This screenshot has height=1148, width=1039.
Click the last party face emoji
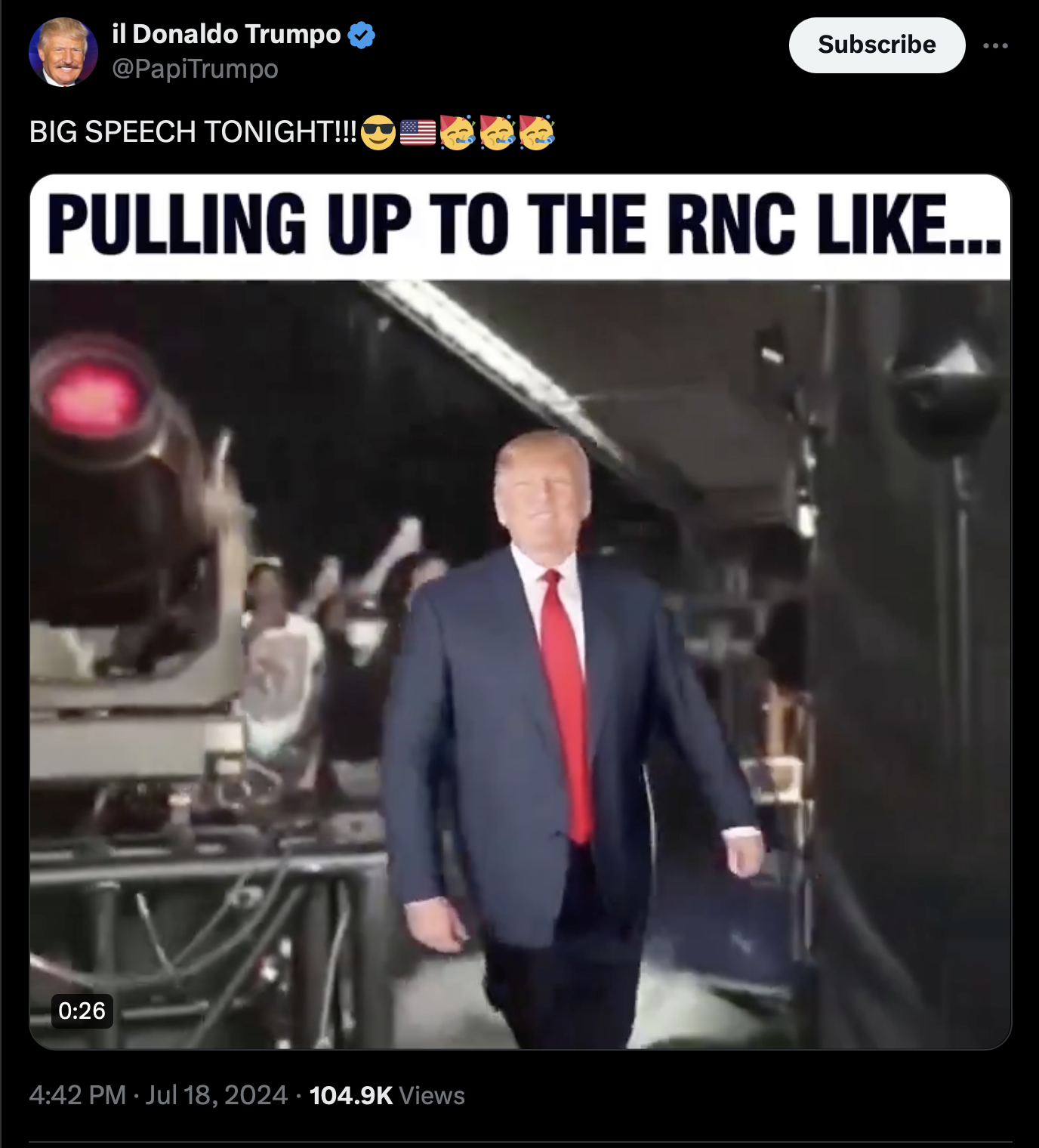536,132
